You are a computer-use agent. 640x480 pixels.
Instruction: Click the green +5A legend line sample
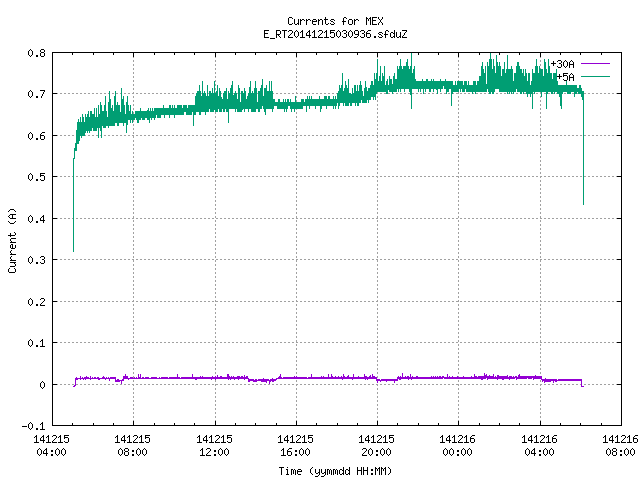595,77
